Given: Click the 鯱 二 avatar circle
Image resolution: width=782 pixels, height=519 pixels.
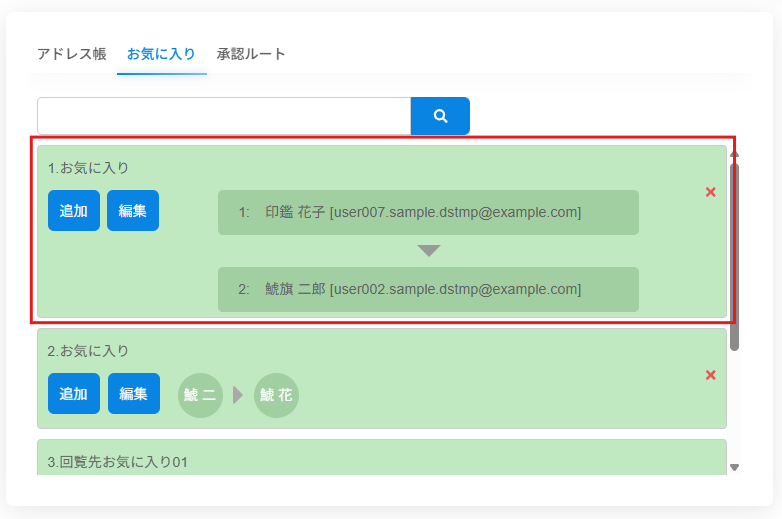Looking at the screenshot, I should click(200, 395).
